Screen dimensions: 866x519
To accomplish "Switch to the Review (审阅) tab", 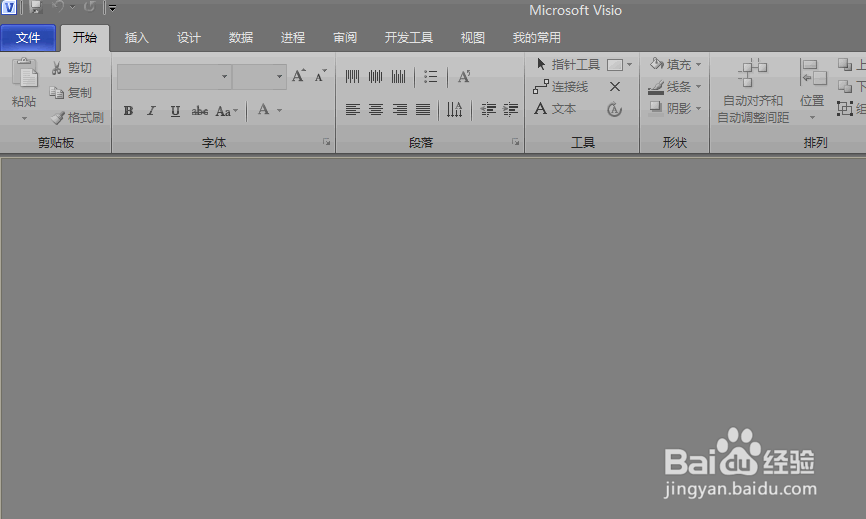I will coord(345,38).
